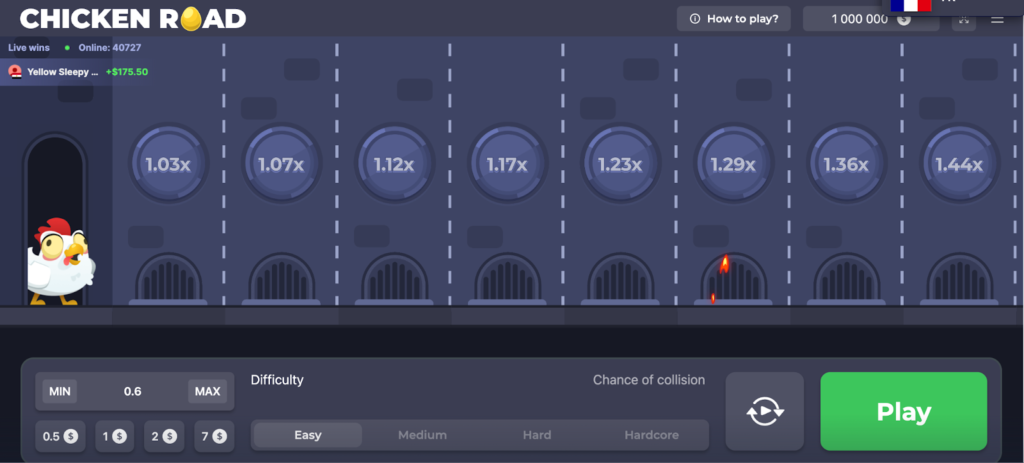1024x463 pixels.
Task: Click the bet amount field showing 0.6
Action: click(x=133, y=391)
